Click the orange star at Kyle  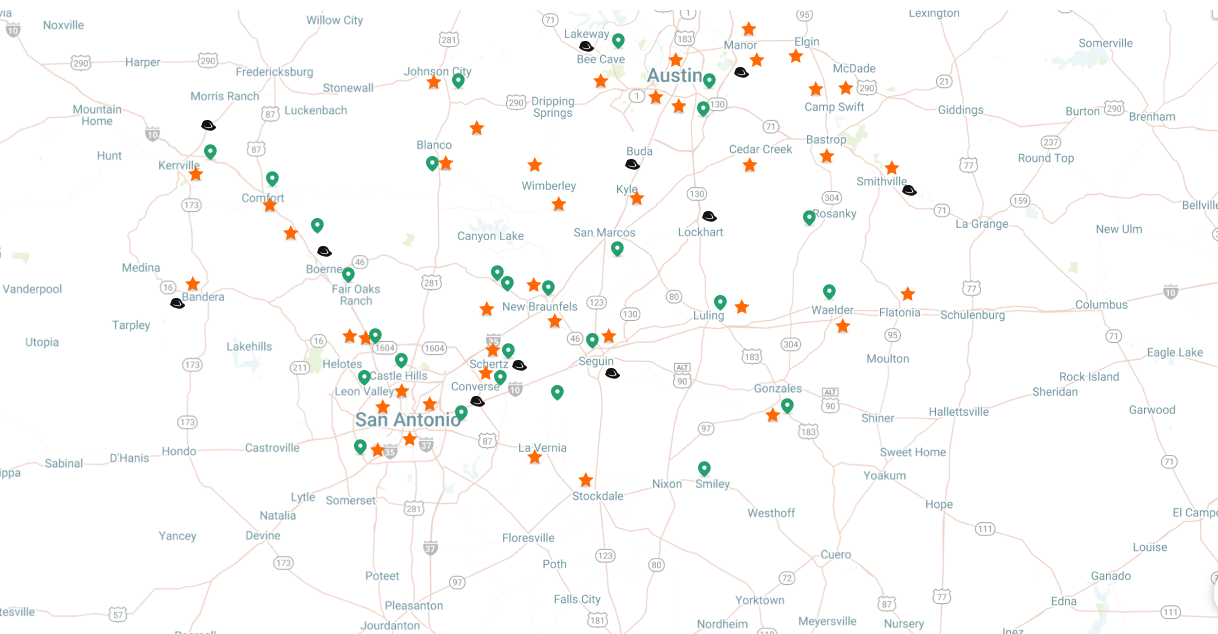(637, 199)
